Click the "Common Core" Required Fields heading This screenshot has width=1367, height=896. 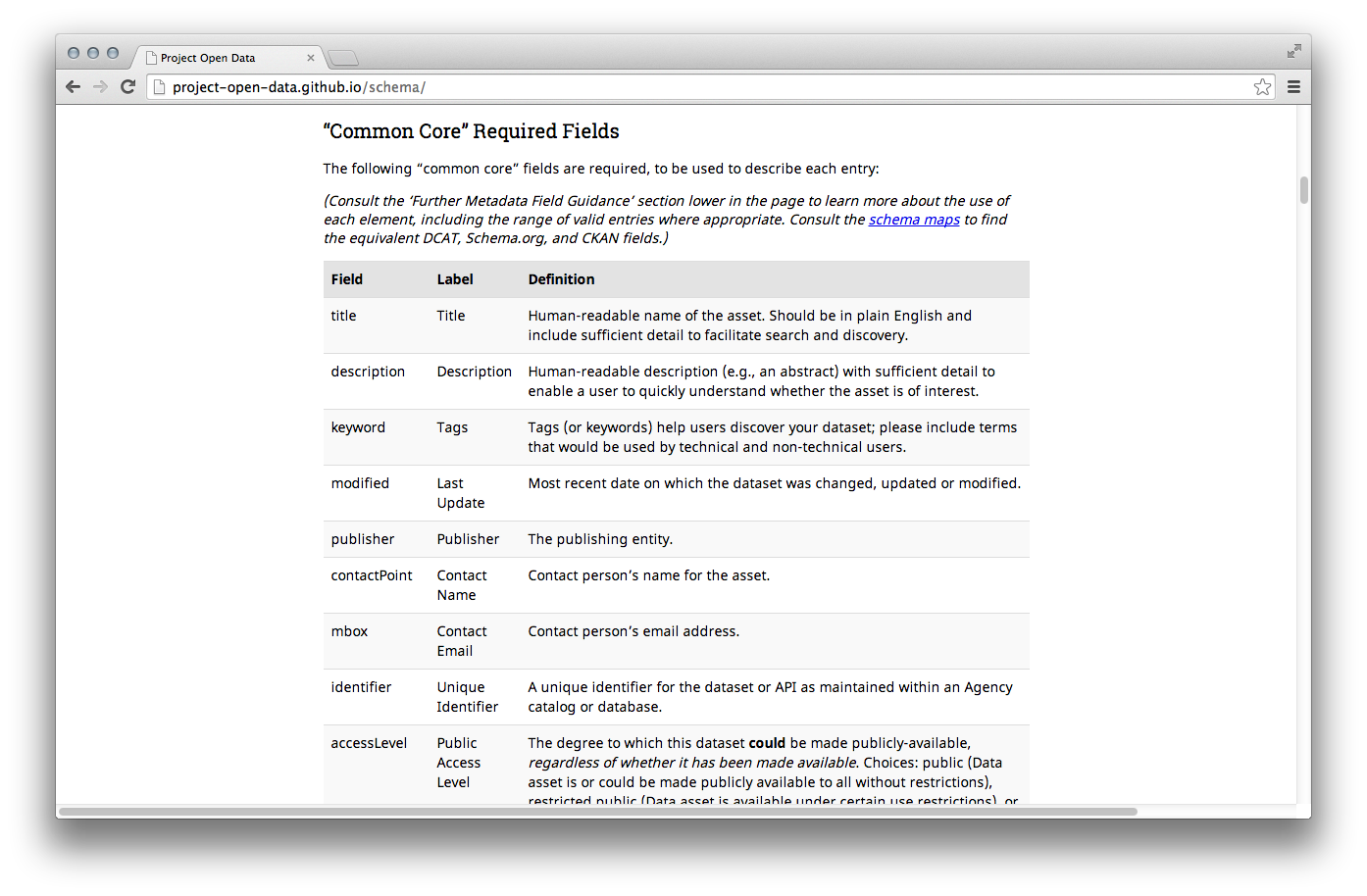point(472,131)
